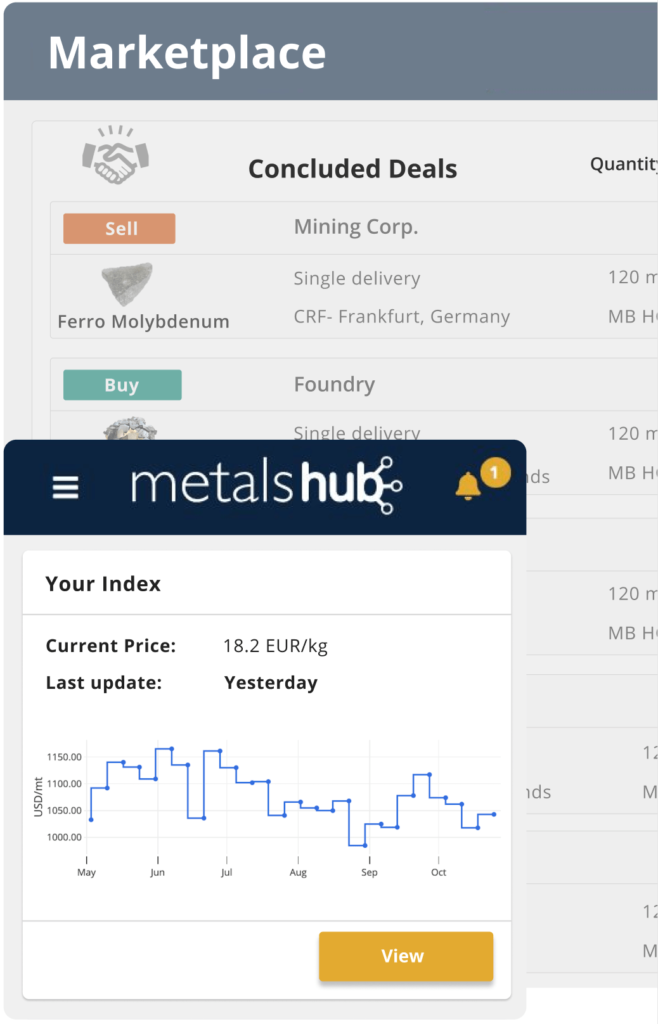Image resolution: width=658 pixels, height=1024 pixels.
Task: Click the Ferro Molybdenum rock image
Action: tap(127, 284)
